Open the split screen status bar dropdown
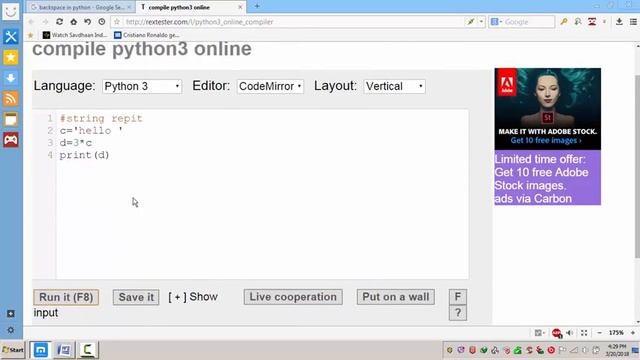640x360 pixels. point(540,333)
